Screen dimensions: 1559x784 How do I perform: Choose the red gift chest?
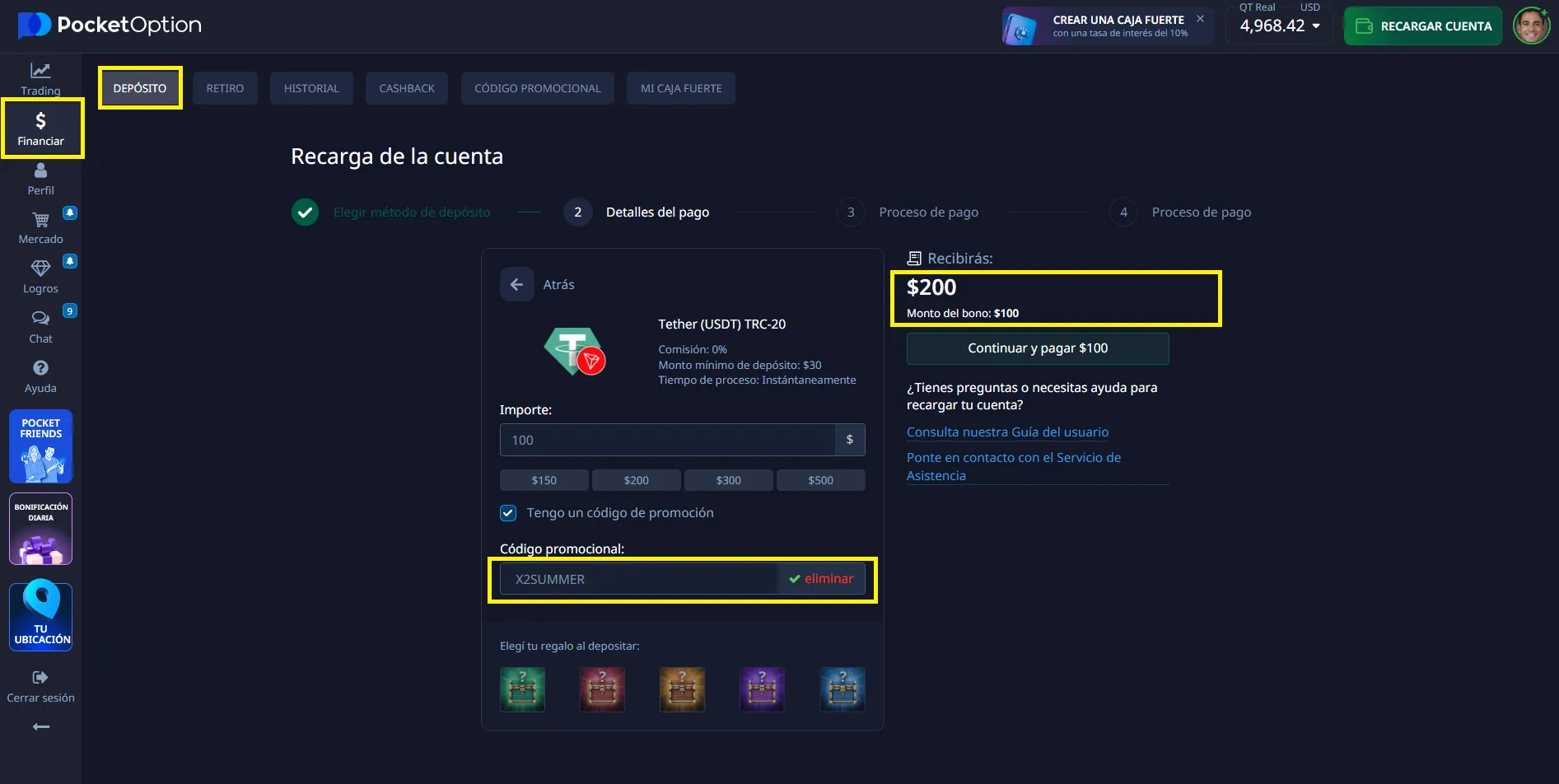[602, 689]
